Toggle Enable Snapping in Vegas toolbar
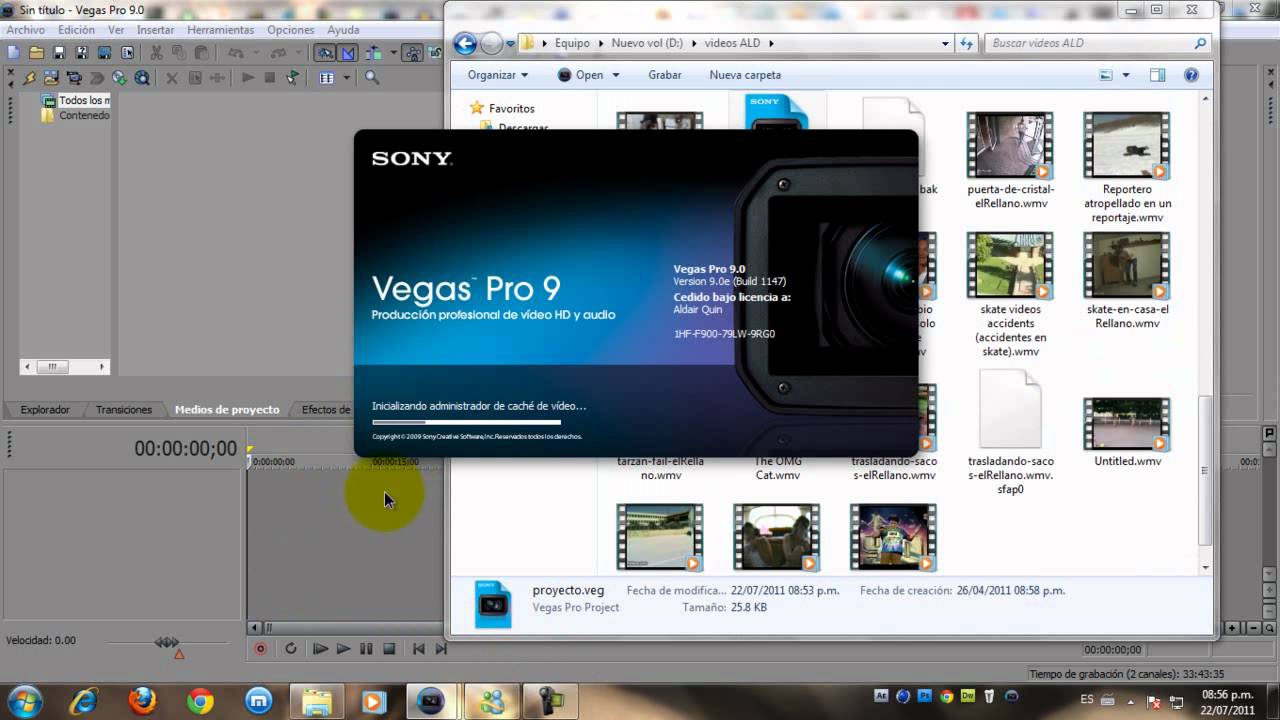Image resolution: width=1280 pixels, height=720 pixels. coord(324,53)
